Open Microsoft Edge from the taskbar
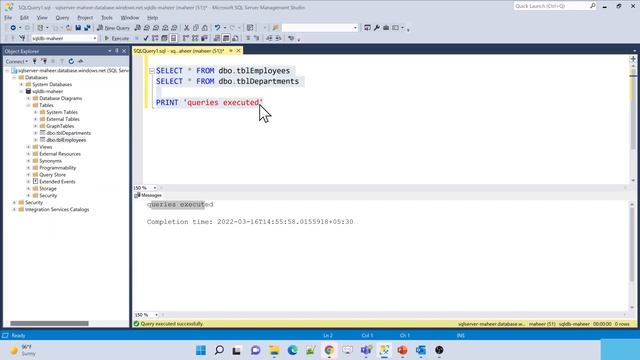Viewport: 640px width, 360px height. click(x=292, y=350)
